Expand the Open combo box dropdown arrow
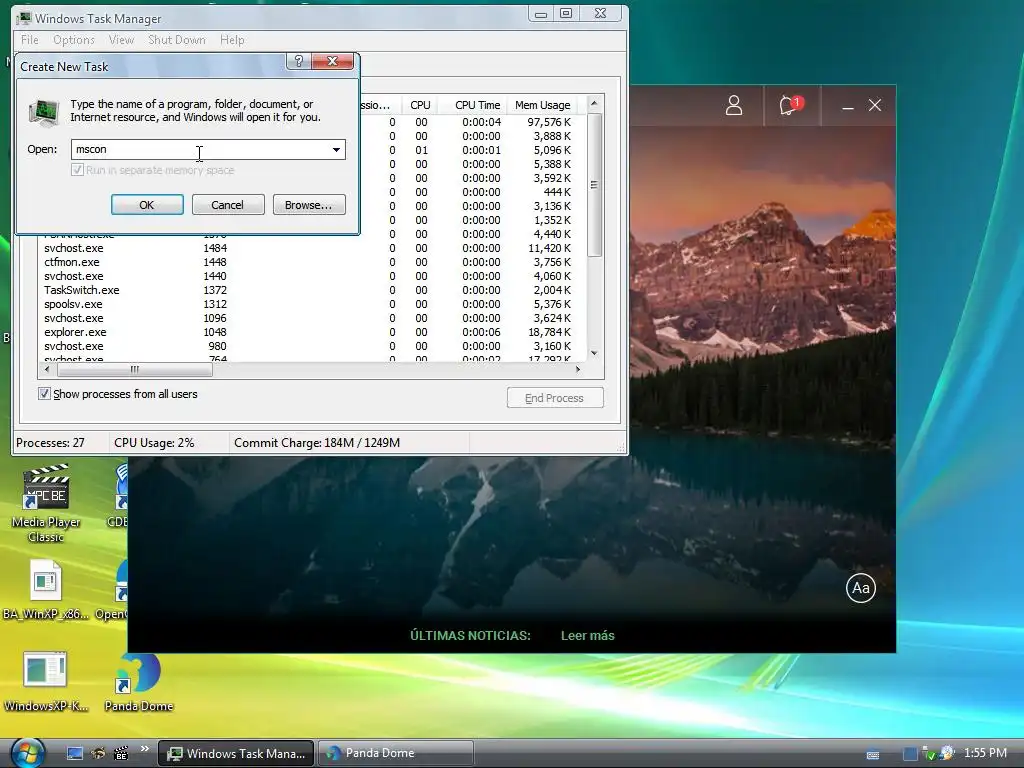 [x=336, y=150]
